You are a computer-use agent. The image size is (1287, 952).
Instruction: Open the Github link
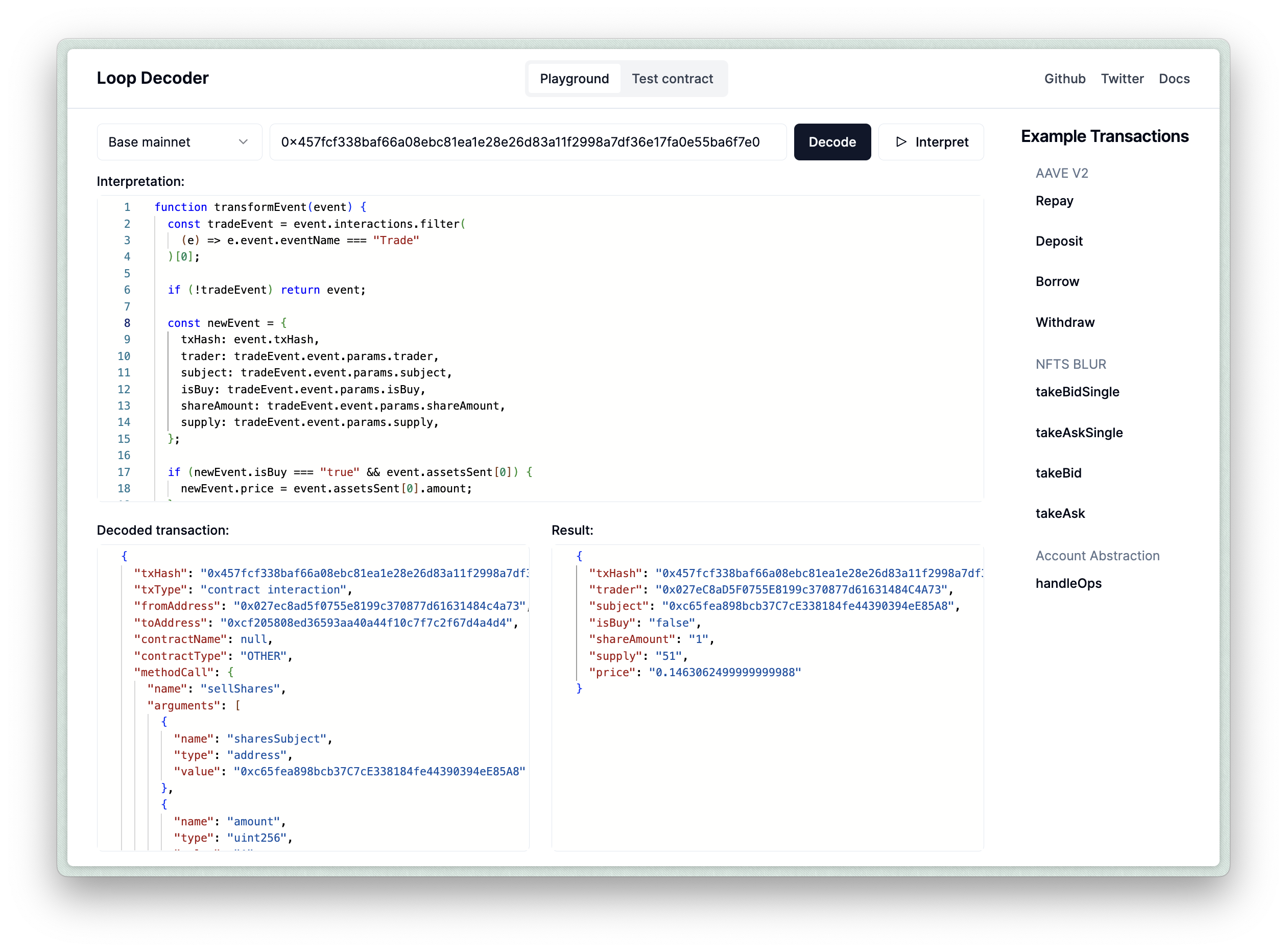[x=1064, y=79]
